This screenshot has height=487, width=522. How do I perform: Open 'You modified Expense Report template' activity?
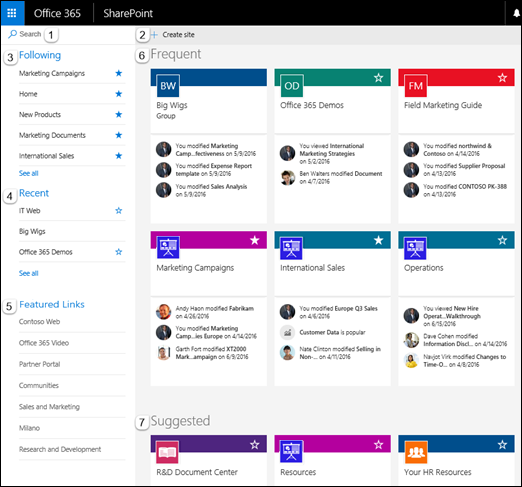[x=214, y=170]
